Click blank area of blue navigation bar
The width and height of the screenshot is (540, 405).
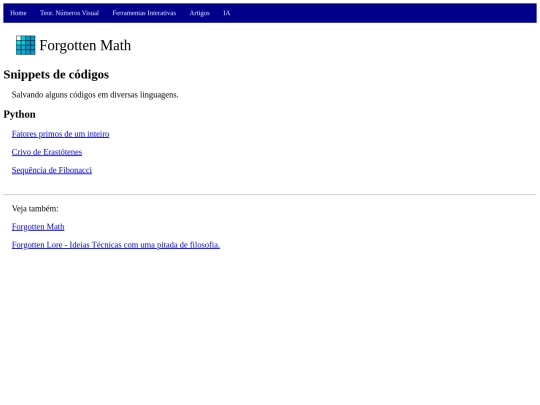(x=379, y=13)
